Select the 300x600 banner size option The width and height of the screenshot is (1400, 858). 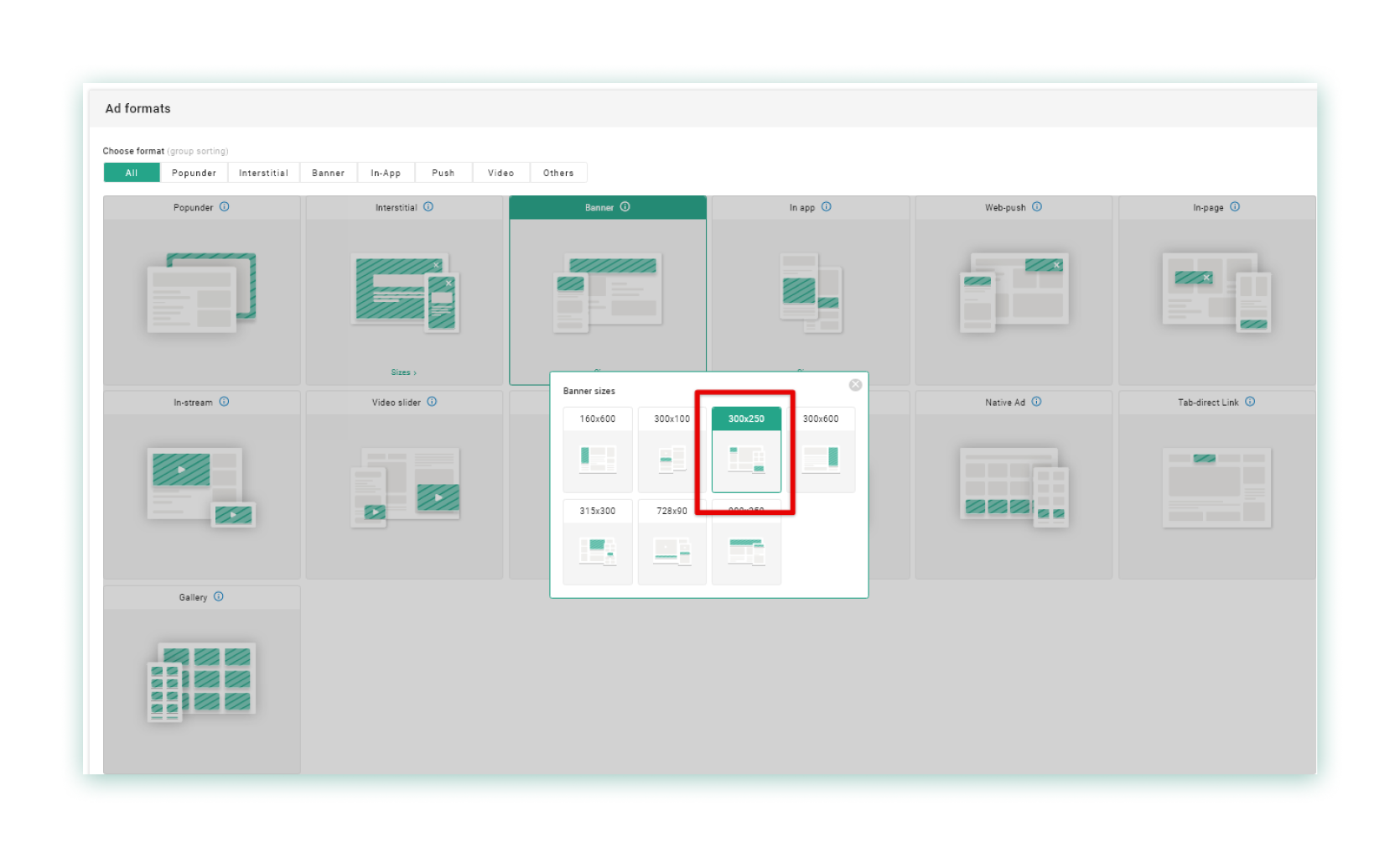click(x=822, y=450)
